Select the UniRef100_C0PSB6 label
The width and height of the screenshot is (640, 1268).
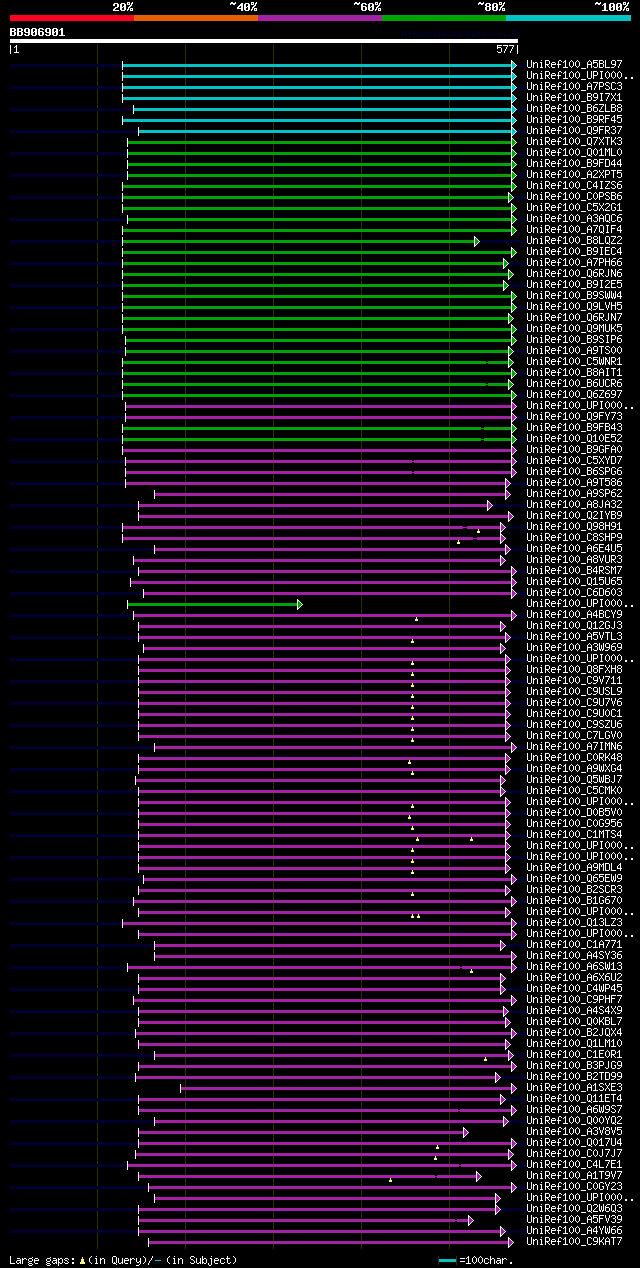click(x=574, y=197)
